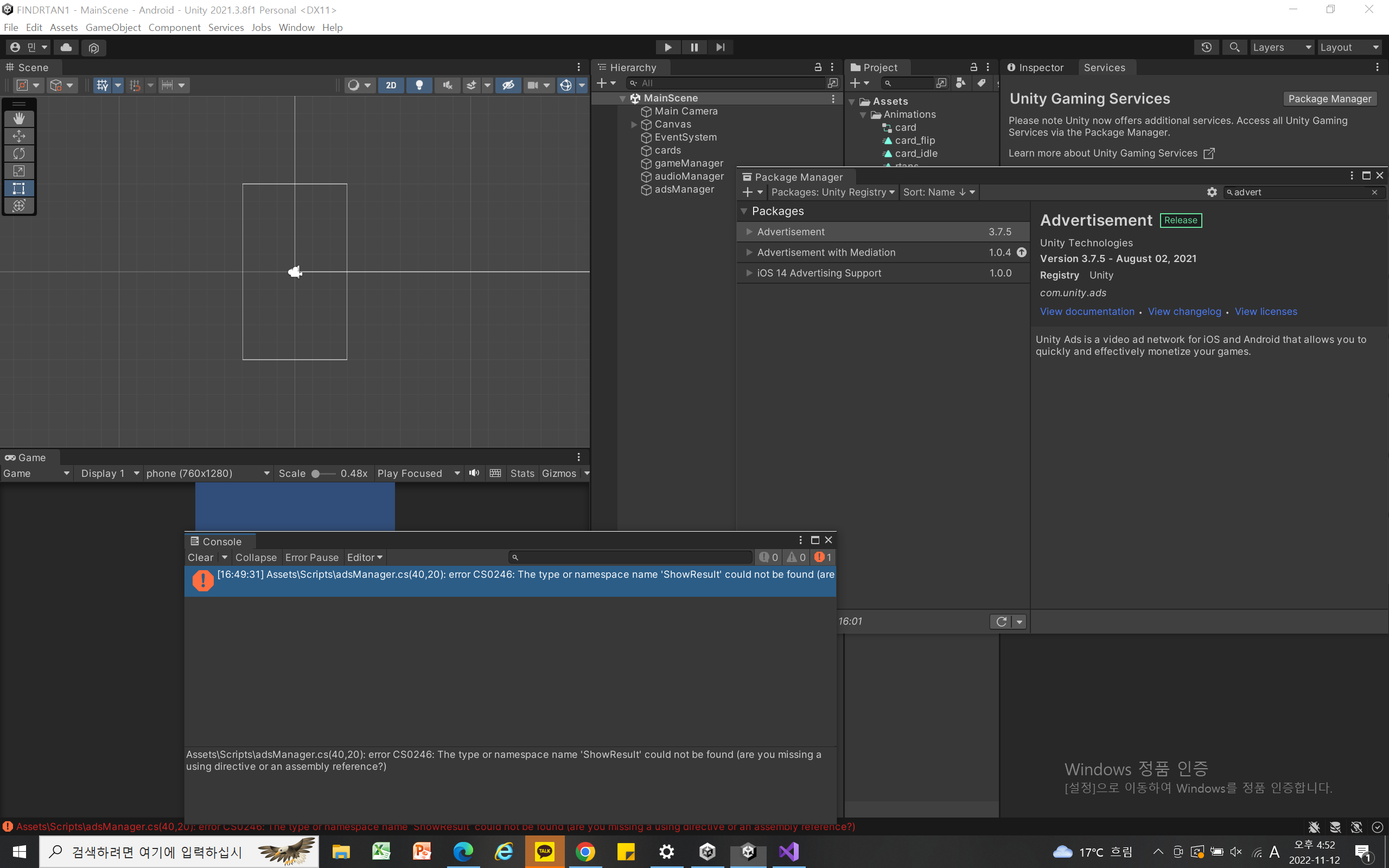Toggle Scene audio mute
Screen dimensions: 1389x868
click(x=447, y=85)
